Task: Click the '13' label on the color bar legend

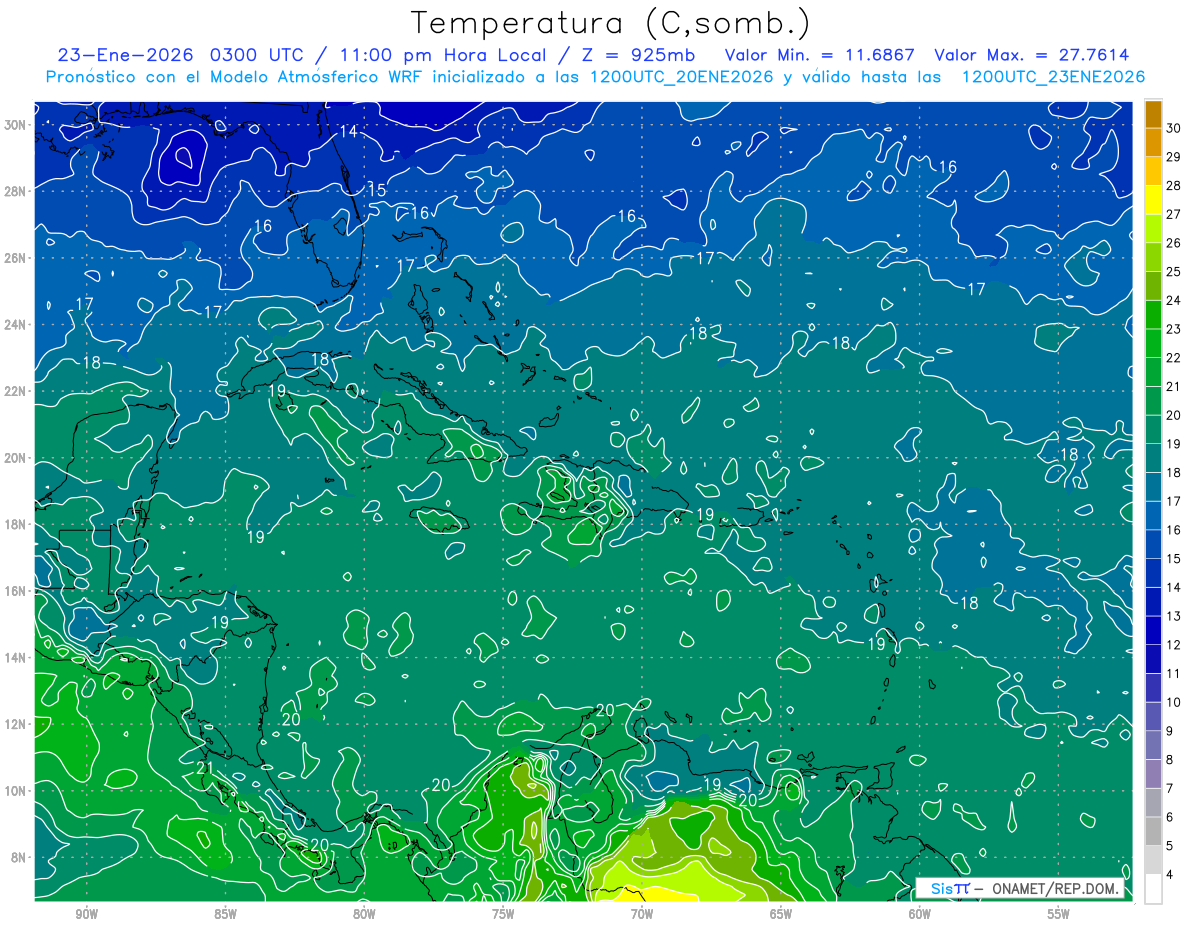Action: pyautogui.click(x=1174, y=616)
